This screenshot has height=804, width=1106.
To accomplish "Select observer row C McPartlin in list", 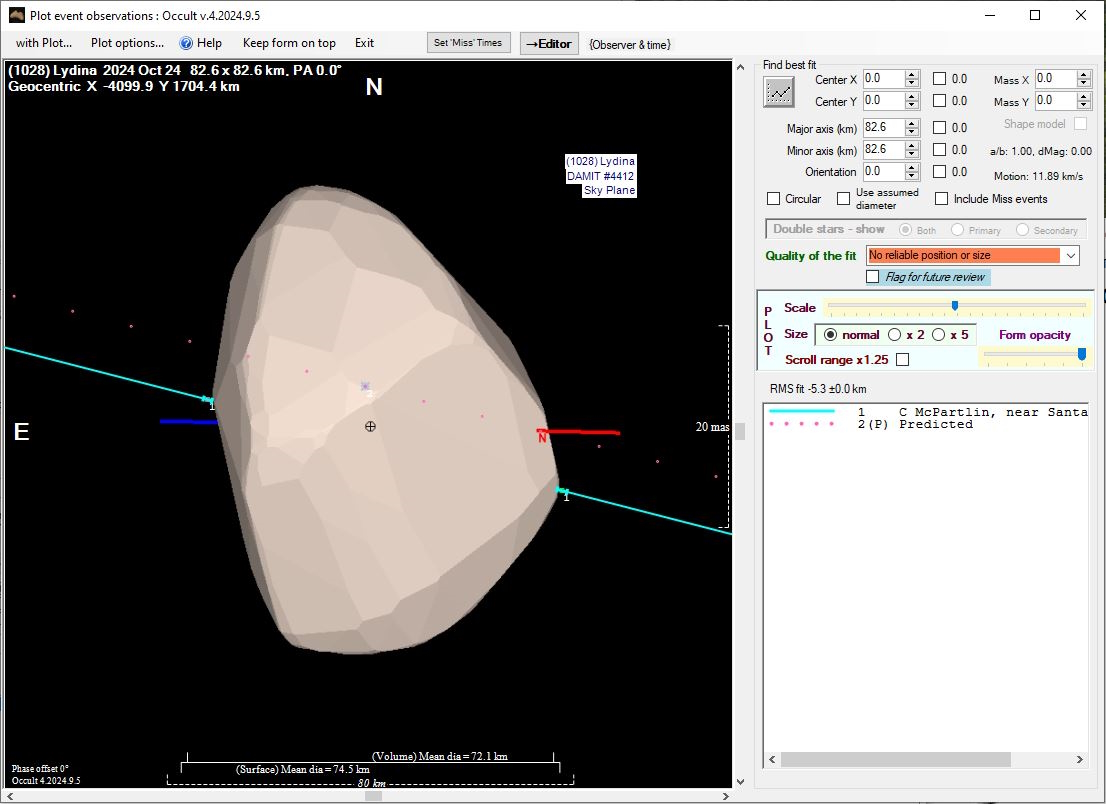I will 927,412.
